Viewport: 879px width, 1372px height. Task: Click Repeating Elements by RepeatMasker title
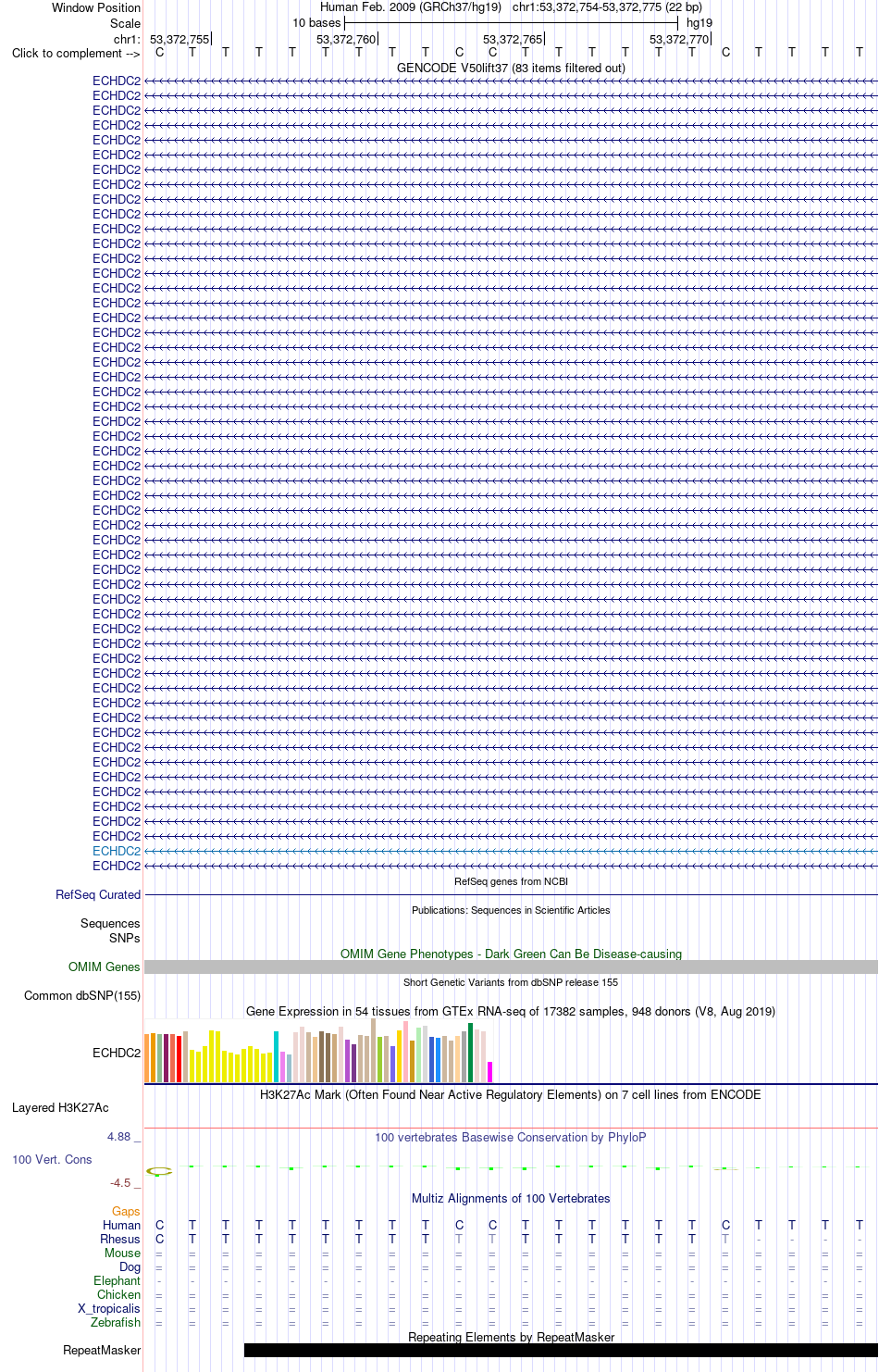pyautogui.click(x=511, y=1337)
